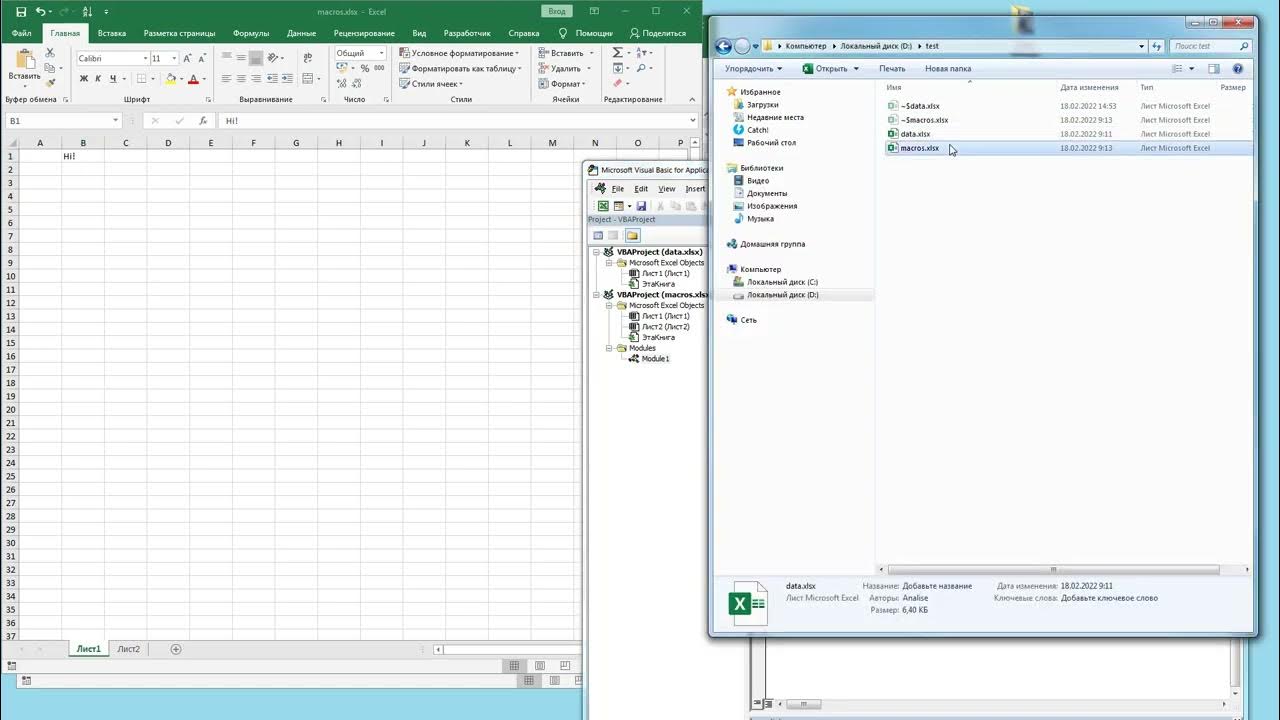Open the Calibri font name dropdown
The width and height of the screenshot is (1280, 720).
pos(144,58)
